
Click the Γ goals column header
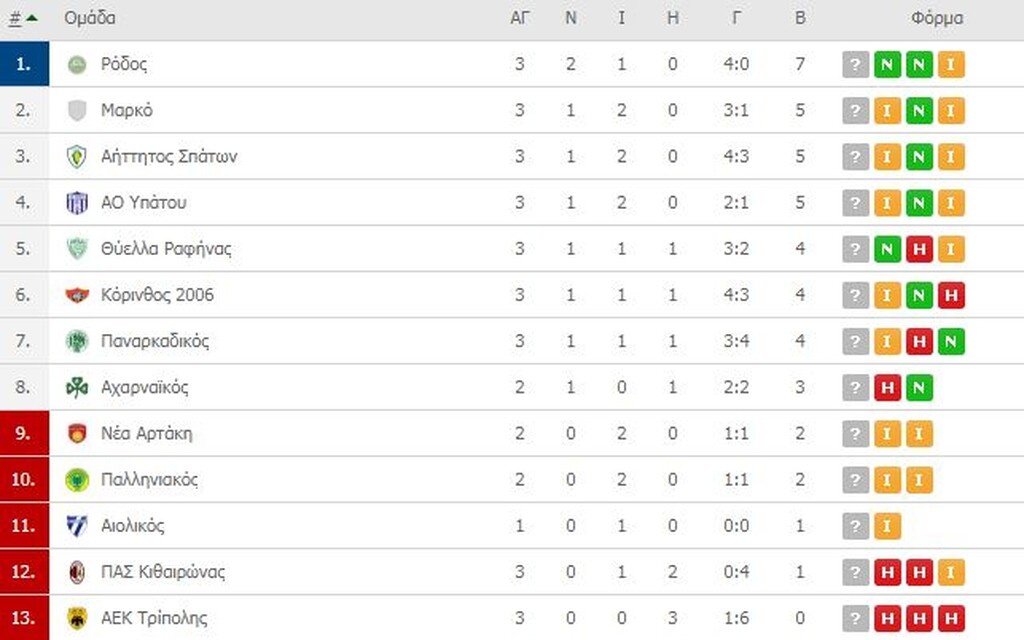click(735, 18)
